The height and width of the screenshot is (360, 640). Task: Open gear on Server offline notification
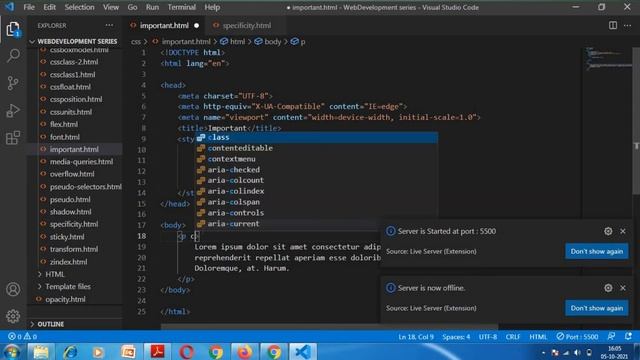pyautogui.click(x=608, y=288)
